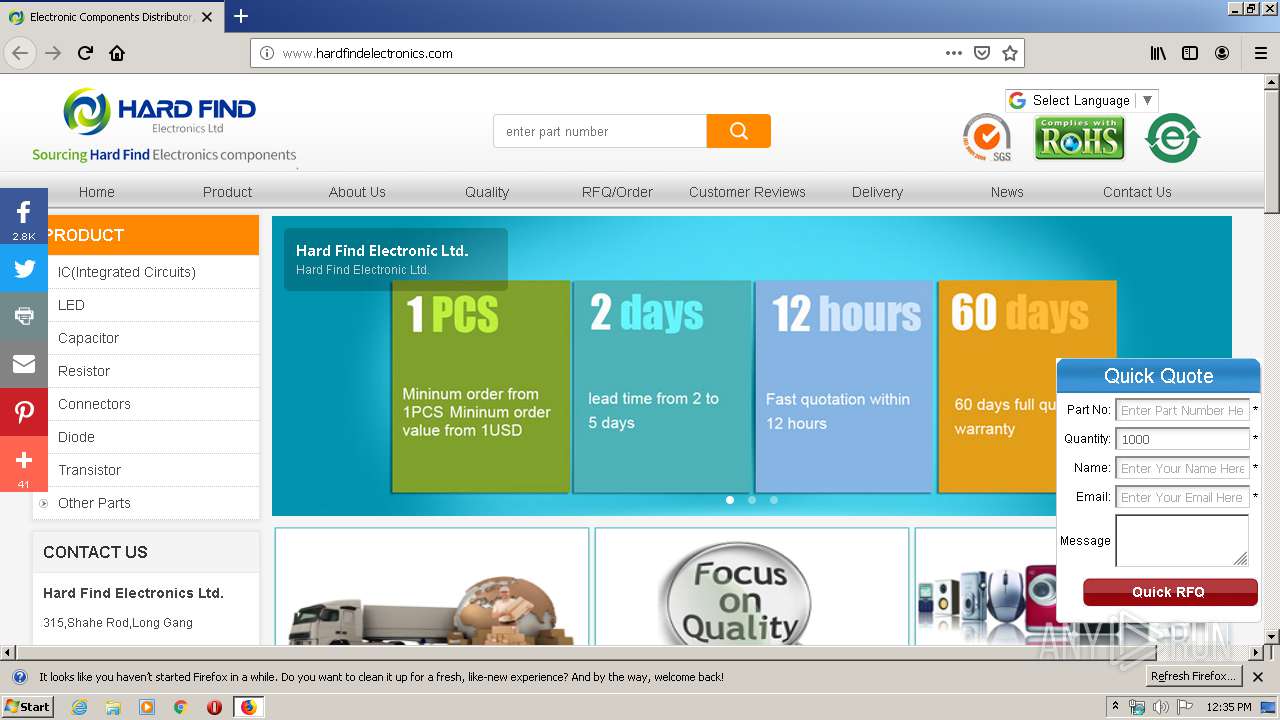Click the green recycling certification logo
This screenshot has width=1280, height=720.
1172,138
